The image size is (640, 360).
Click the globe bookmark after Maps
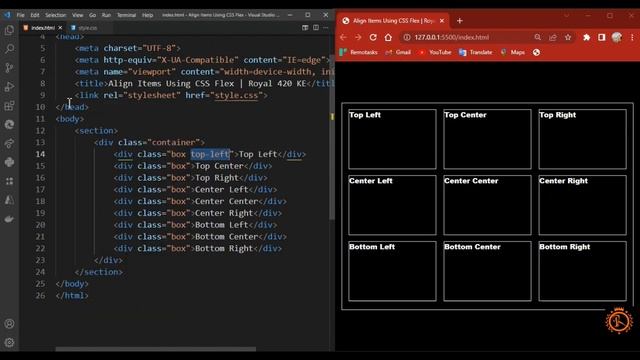click(536, 52)
